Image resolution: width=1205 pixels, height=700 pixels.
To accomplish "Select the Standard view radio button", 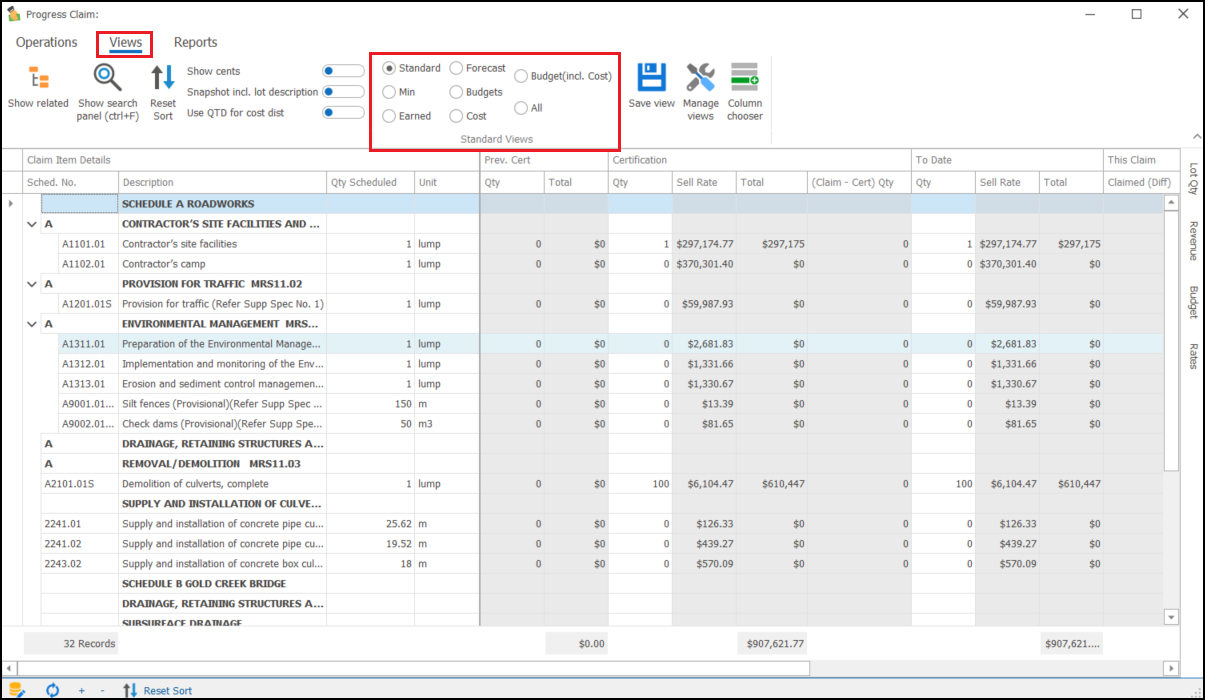I will [x=389, y=68].
